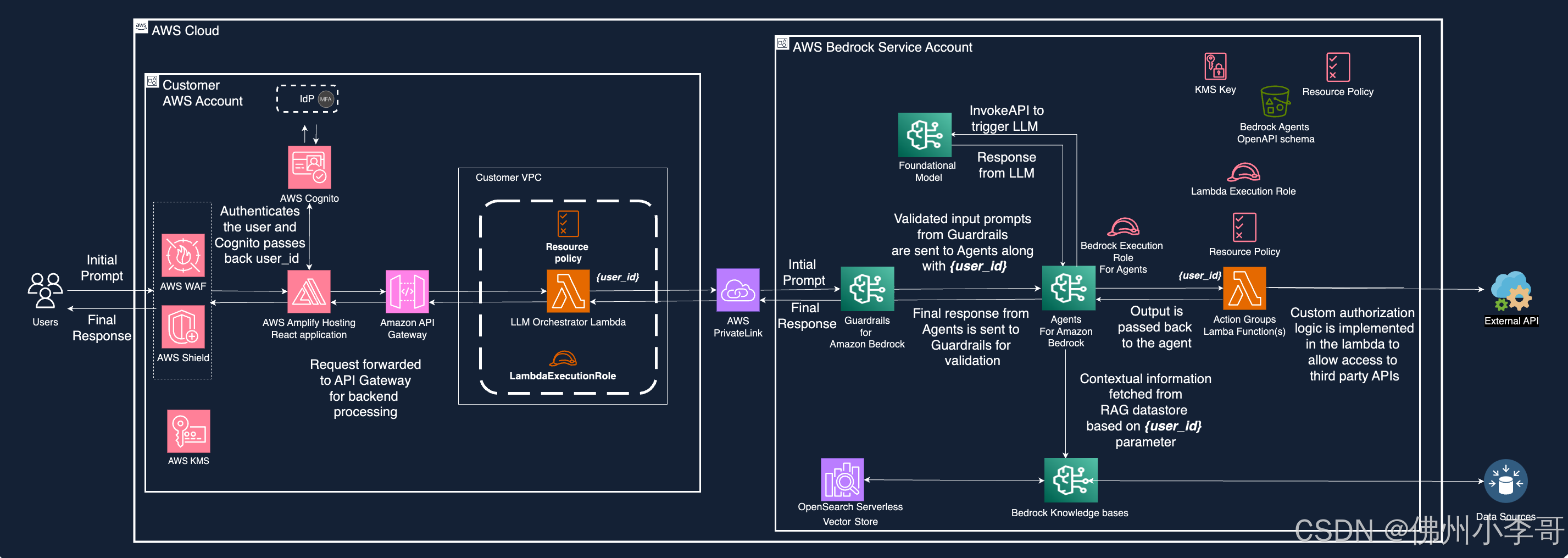Click the {user_id} label by Action Groups Lambda

pos(1200,275)
